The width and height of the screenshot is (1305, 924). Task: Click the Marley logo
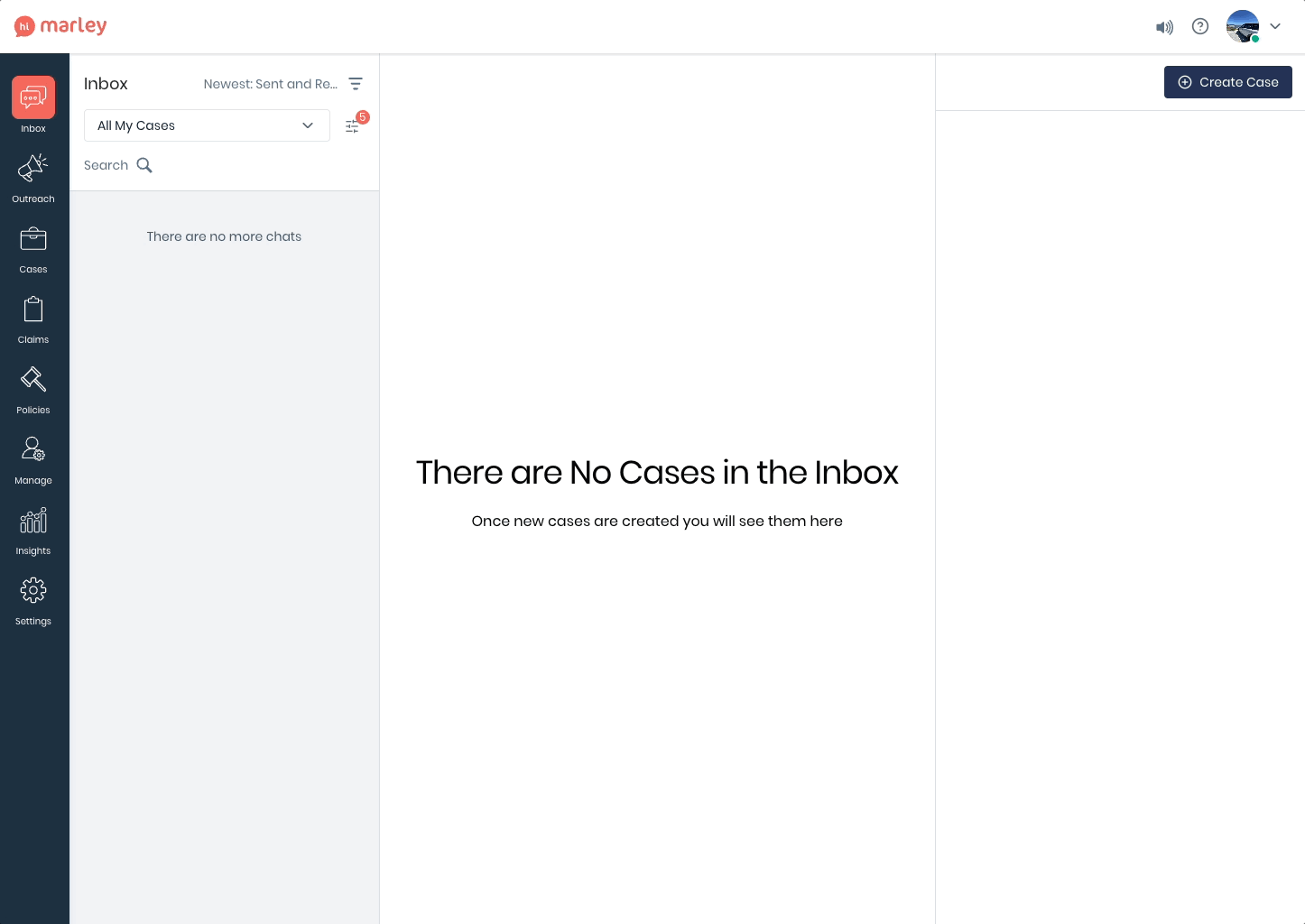[x=60, y=26]
